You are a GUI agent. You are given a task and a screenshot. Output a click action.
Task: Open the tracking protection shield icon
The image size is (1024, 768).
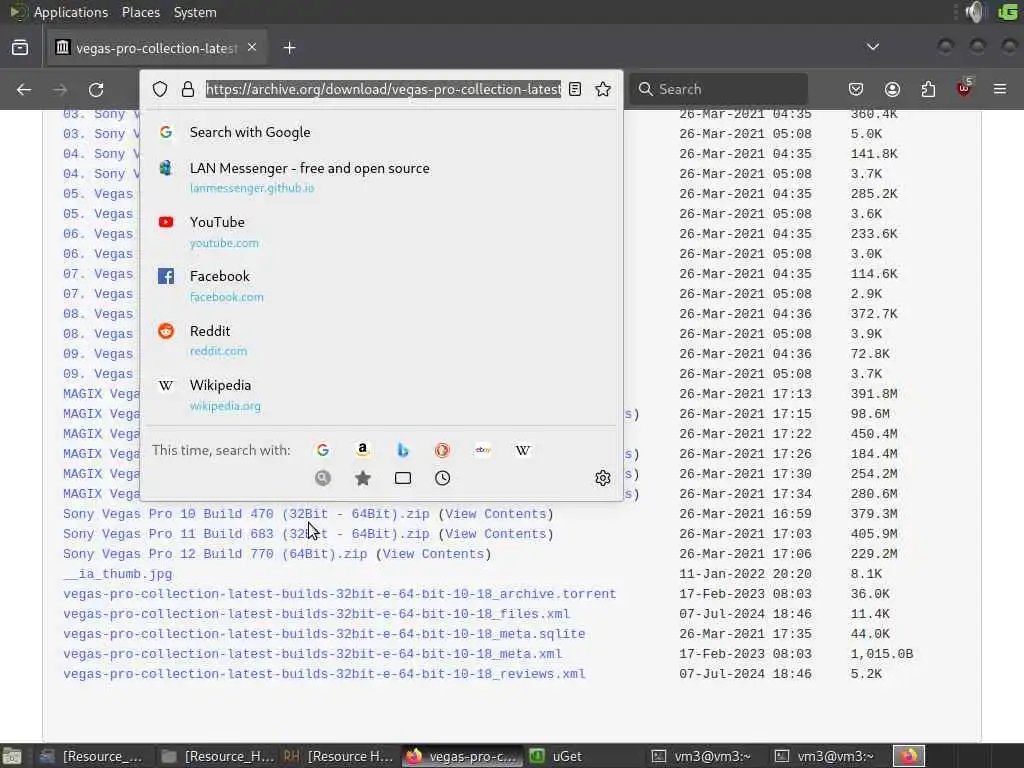(x=160, y=89)
